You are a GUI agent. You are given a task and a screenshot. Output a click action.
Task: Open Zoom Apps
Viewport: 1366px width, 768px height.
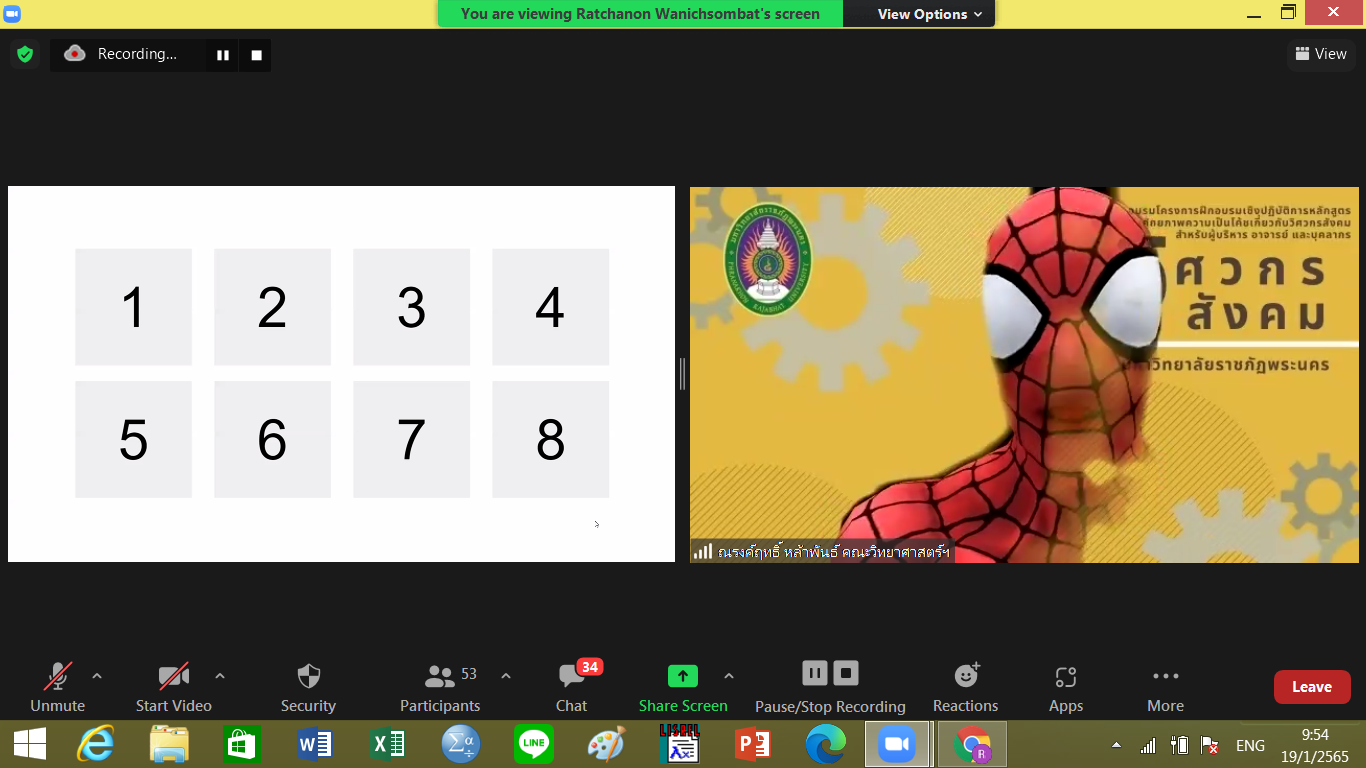point(1066,687)
